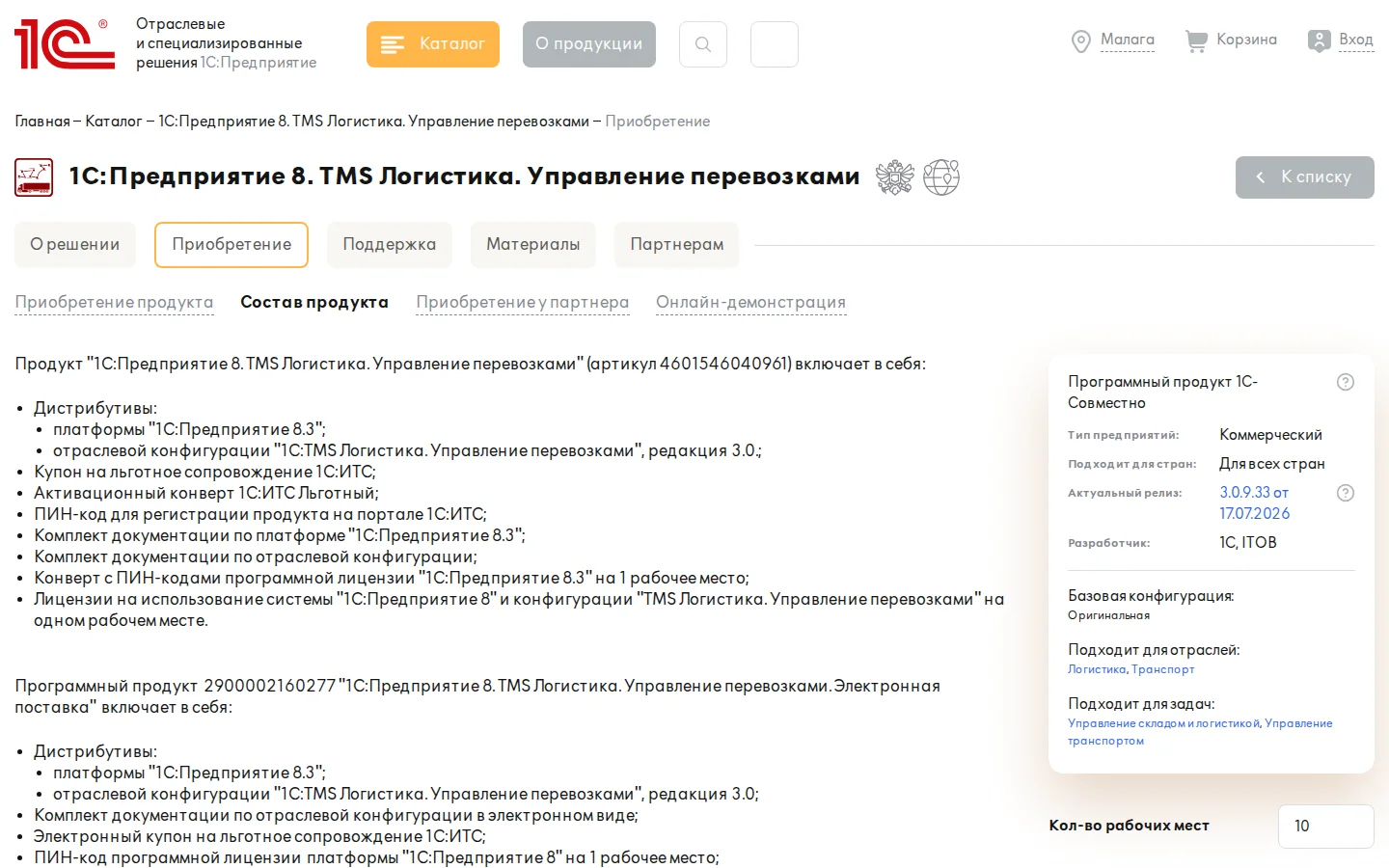This screenshot has width=1389, height=868.
Task: Open the Каталог menu button
Action: pyautogui.click(x=433, y=44)
